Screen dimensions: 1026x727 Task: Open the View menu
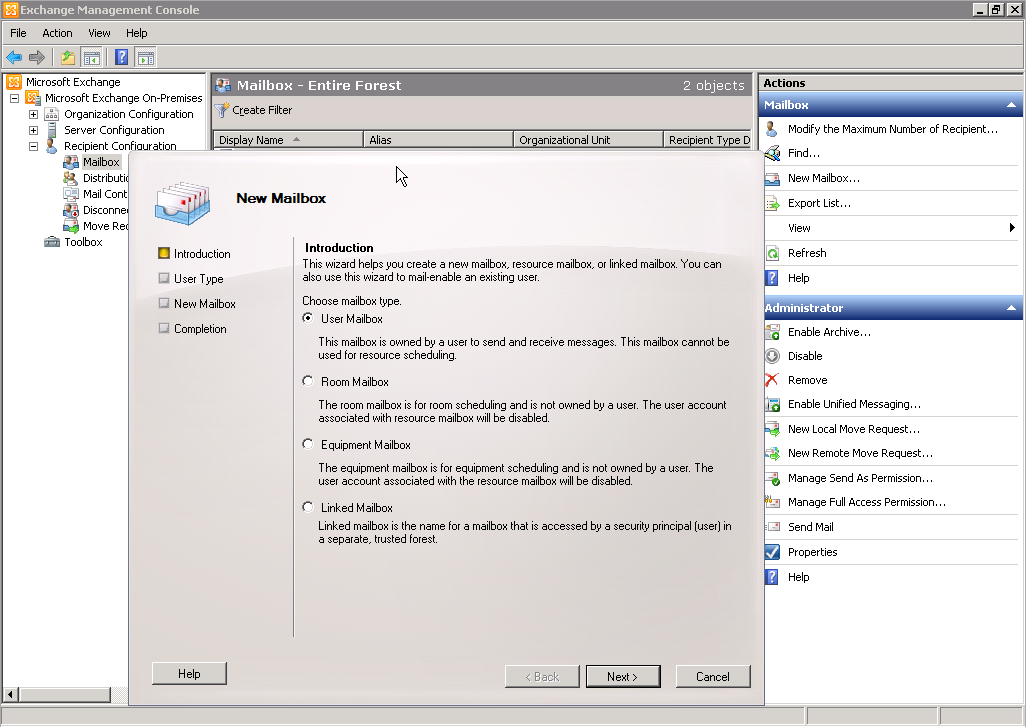[99, 33]
